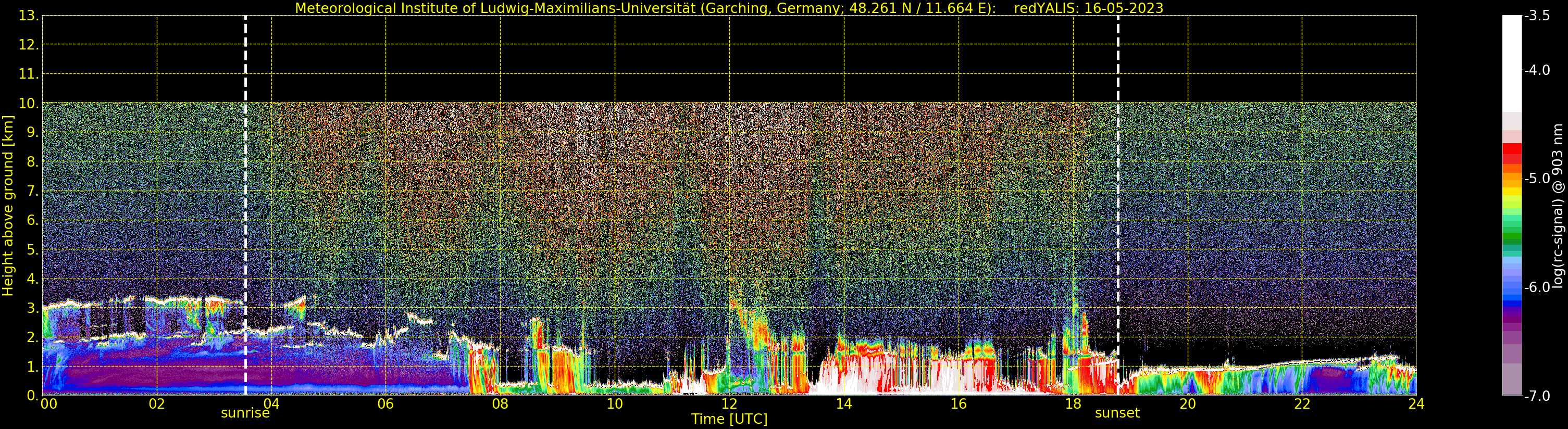Click the y-axis tick label '7.'

tap(32, 191)
